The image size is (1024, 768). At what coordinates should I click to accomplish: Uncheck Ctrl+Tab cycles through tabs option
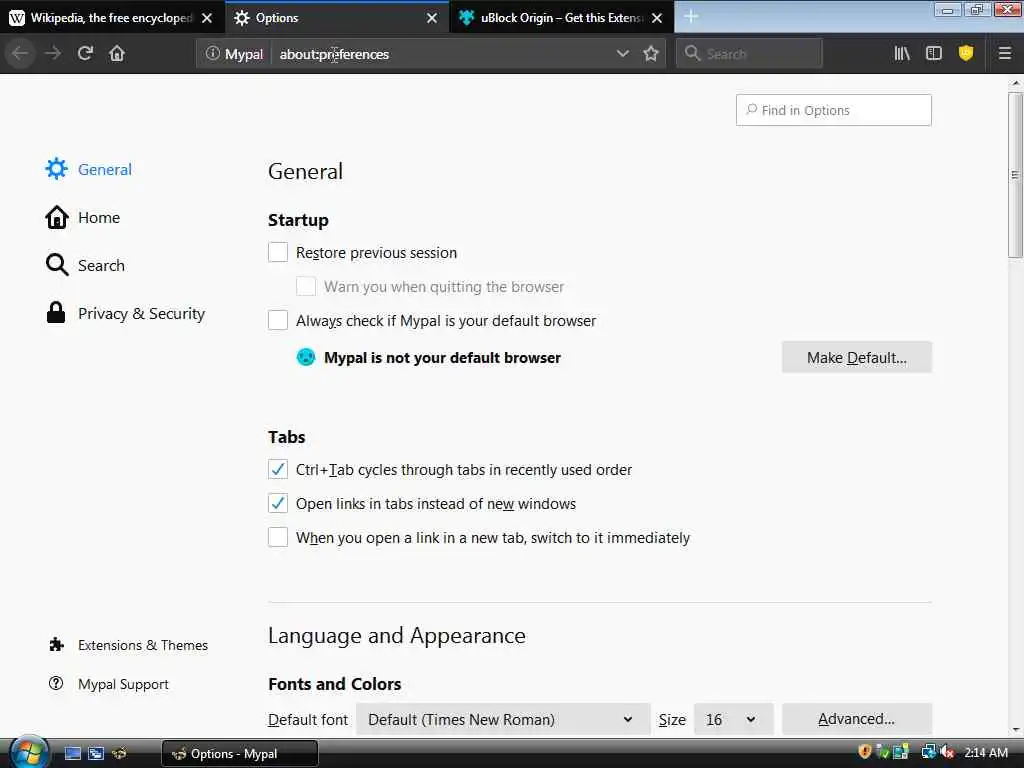click(278, 469)
